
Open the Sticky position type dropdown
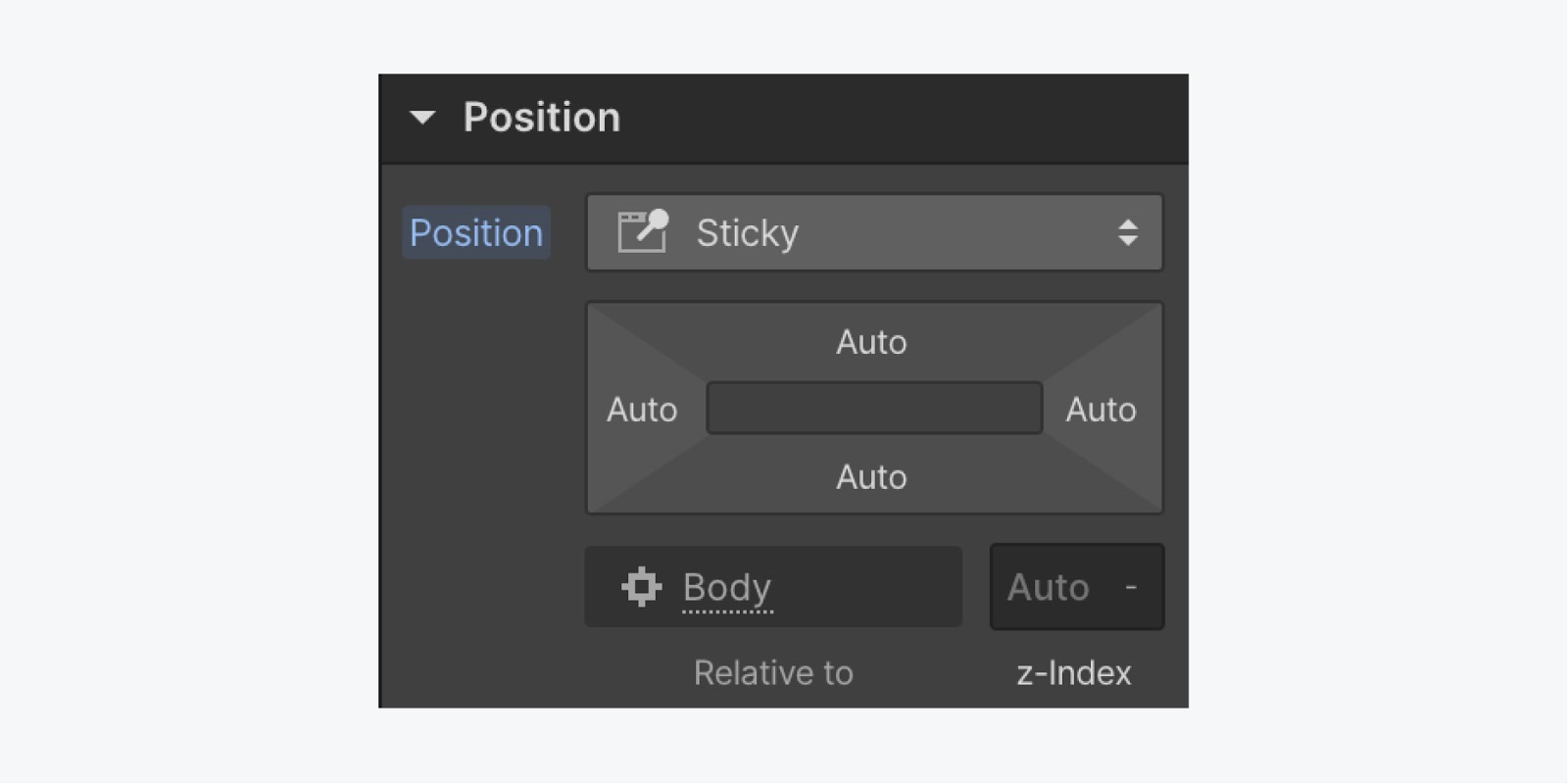tap(874, 232)
